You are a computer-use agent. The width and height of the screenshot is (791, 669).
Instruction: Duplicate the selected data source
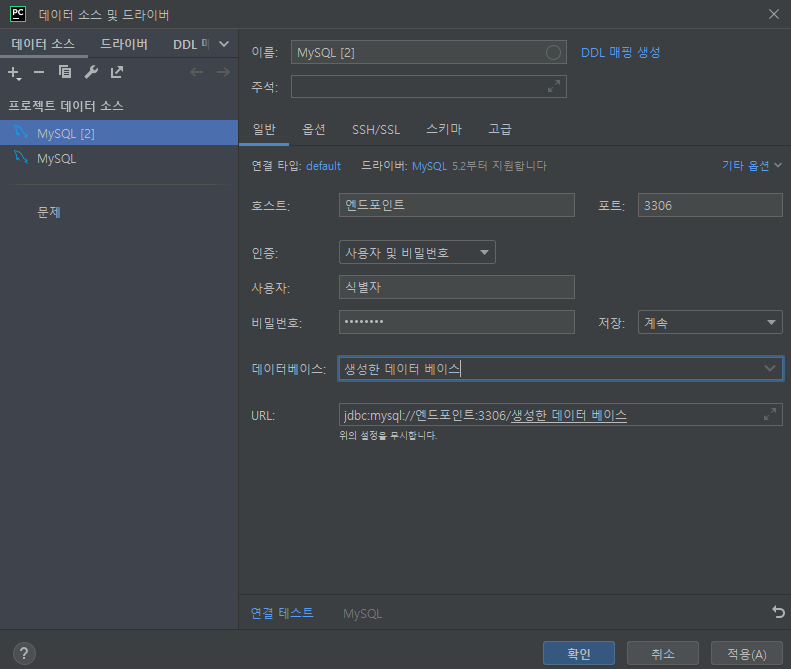[65, 72]
